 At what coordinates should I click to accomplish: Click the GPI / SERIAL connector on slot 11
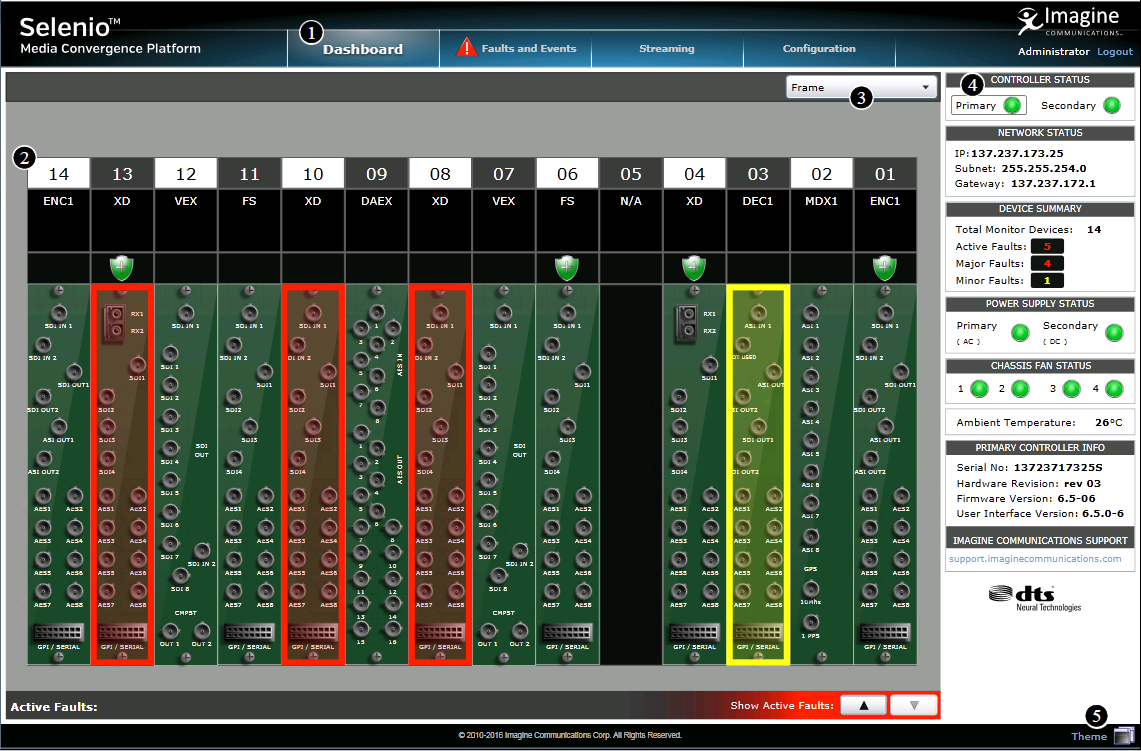(250, 632)
